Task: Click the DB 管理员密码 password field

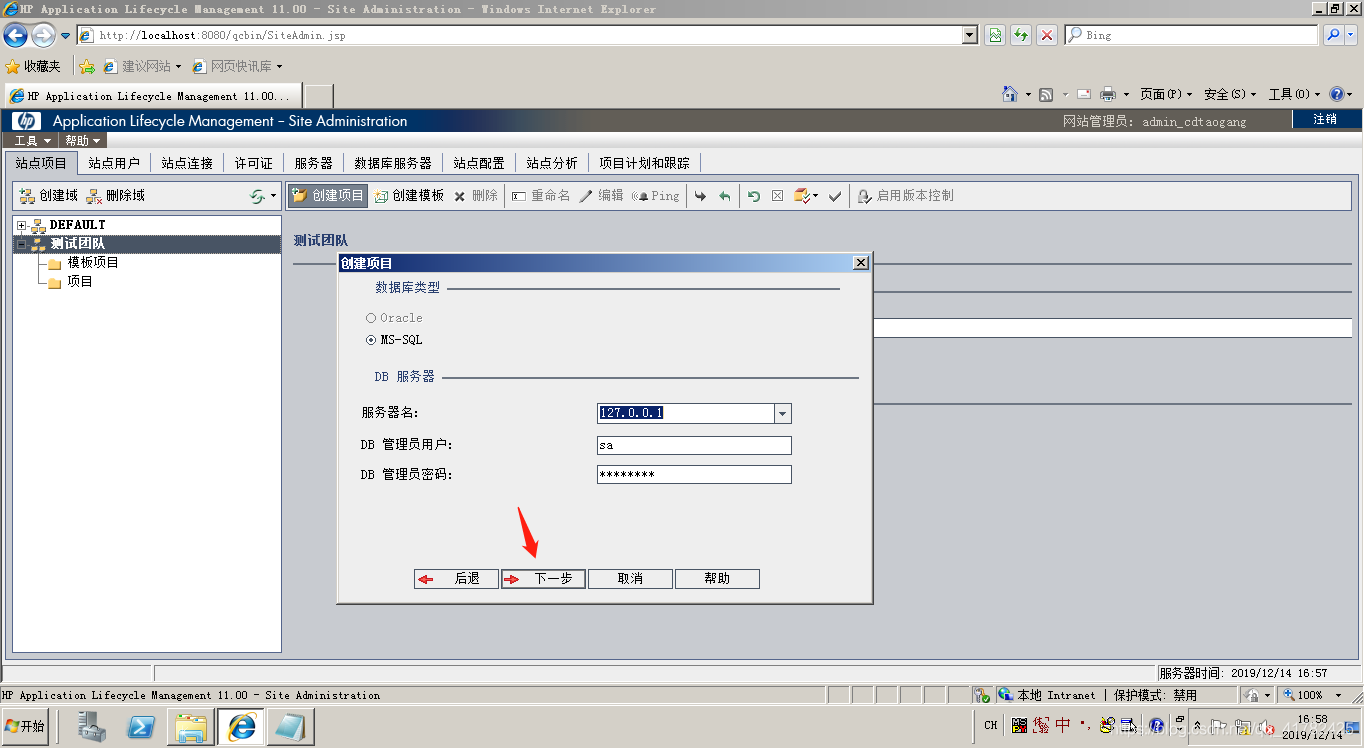Action: (x=694, y=475)
